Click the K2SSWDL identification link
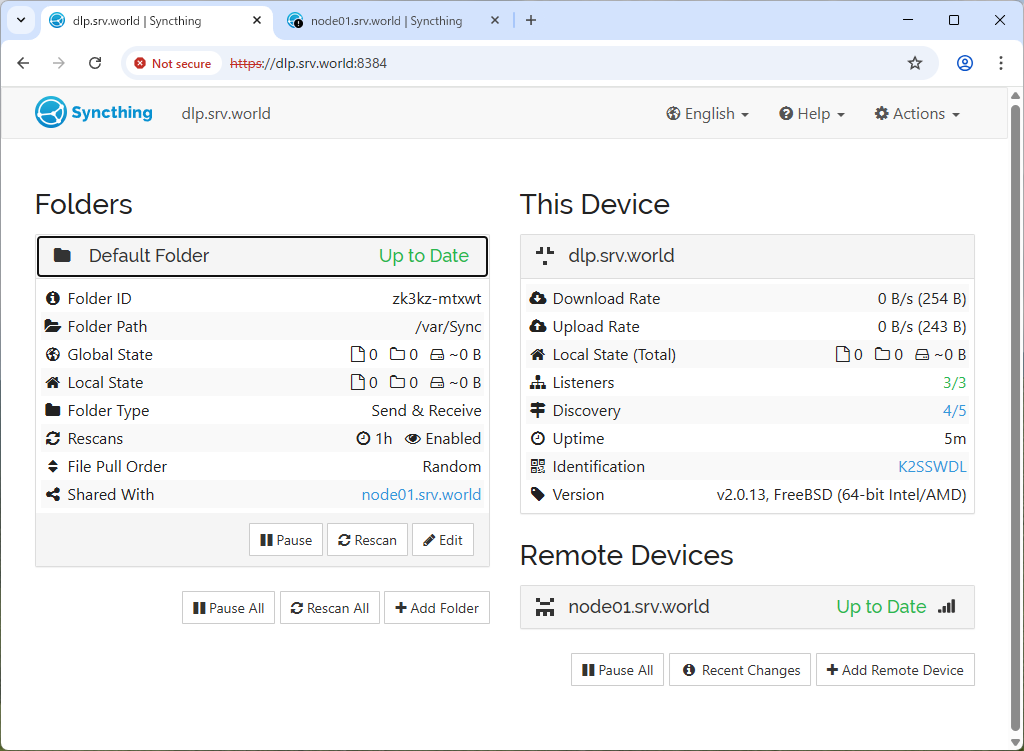 click(932, 467)
